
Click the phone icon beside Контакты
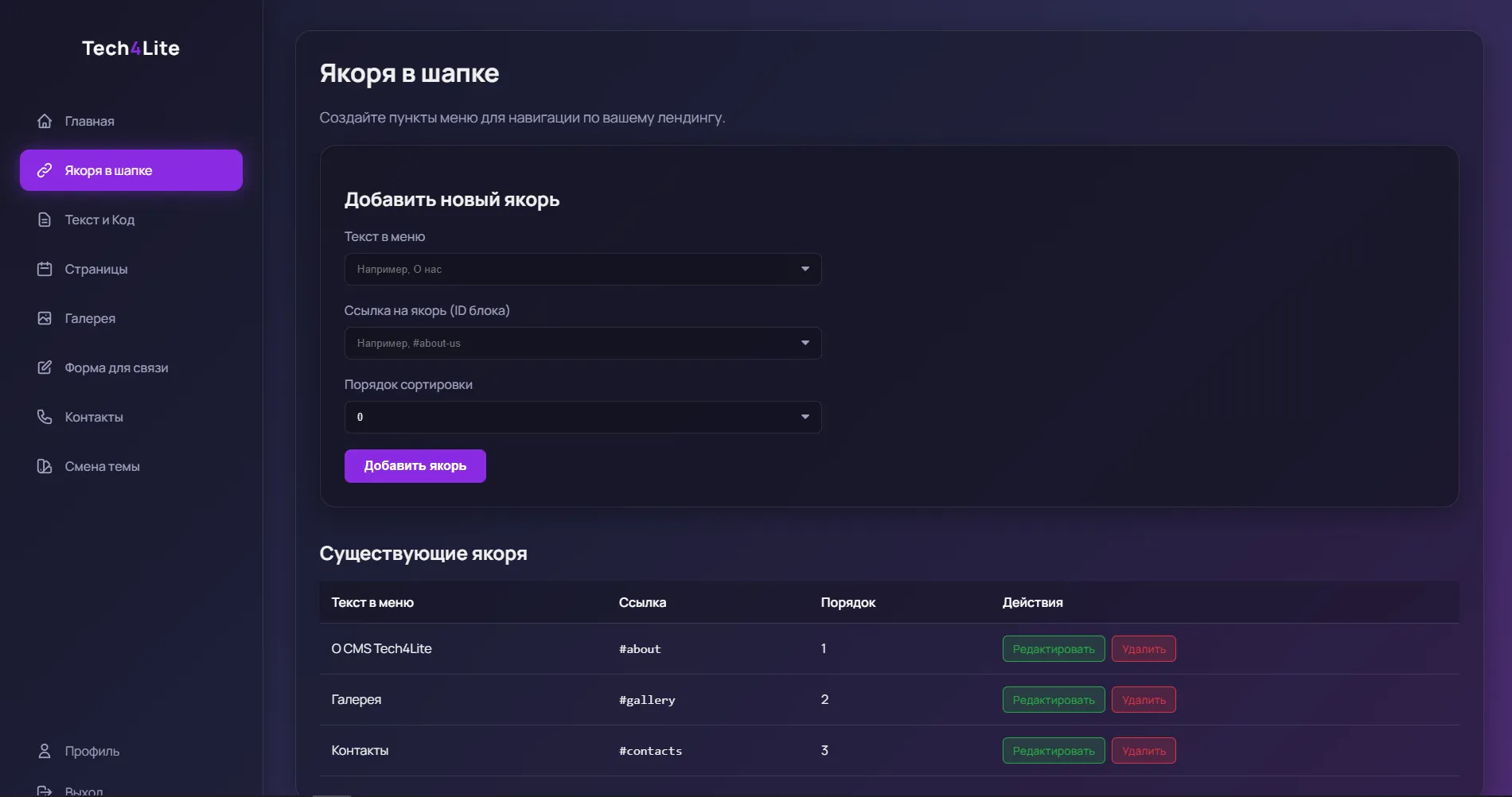pos(45,417)
